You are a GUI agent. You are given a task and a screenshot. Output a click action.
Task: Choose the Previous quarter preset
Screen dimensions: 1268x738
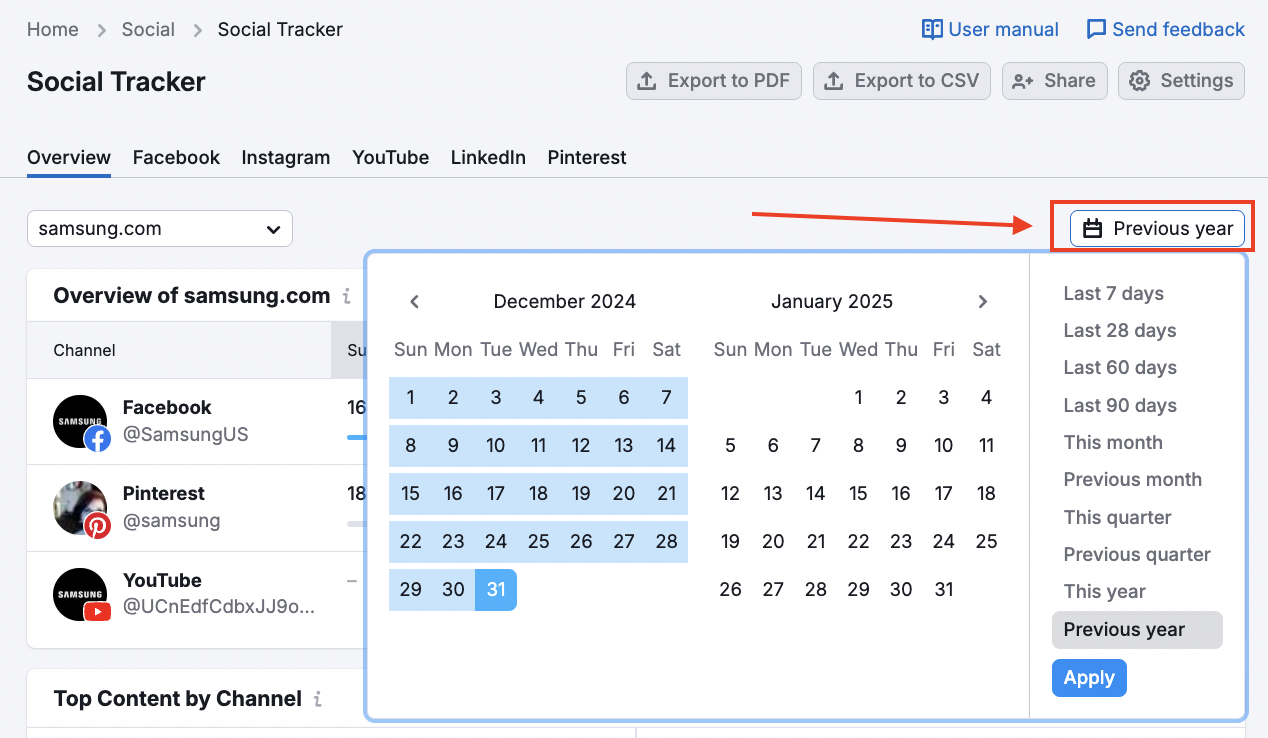tap(1137, 554)
